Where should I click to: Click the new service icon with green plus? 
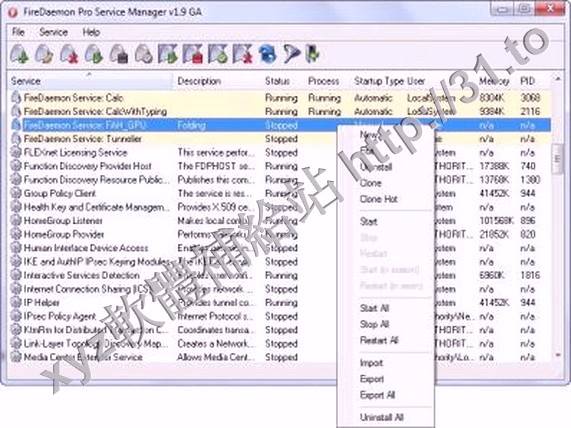pos(20,54)
